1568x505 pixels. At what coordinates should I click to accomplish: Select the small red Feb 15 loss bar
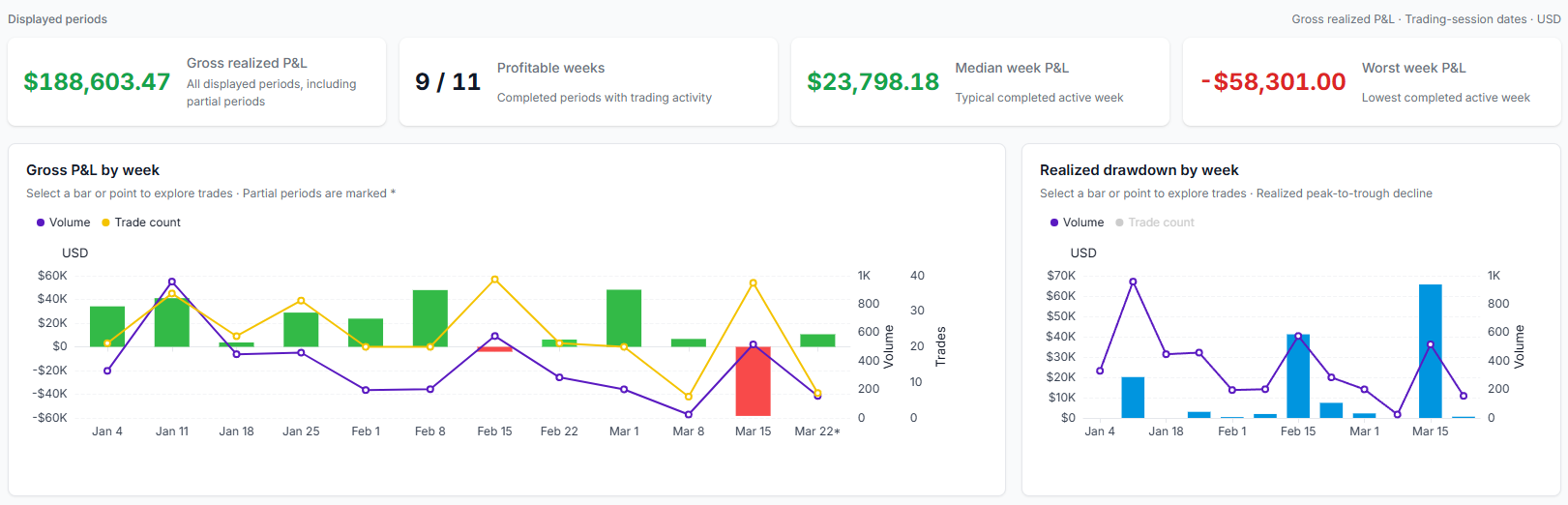(494, 349)
